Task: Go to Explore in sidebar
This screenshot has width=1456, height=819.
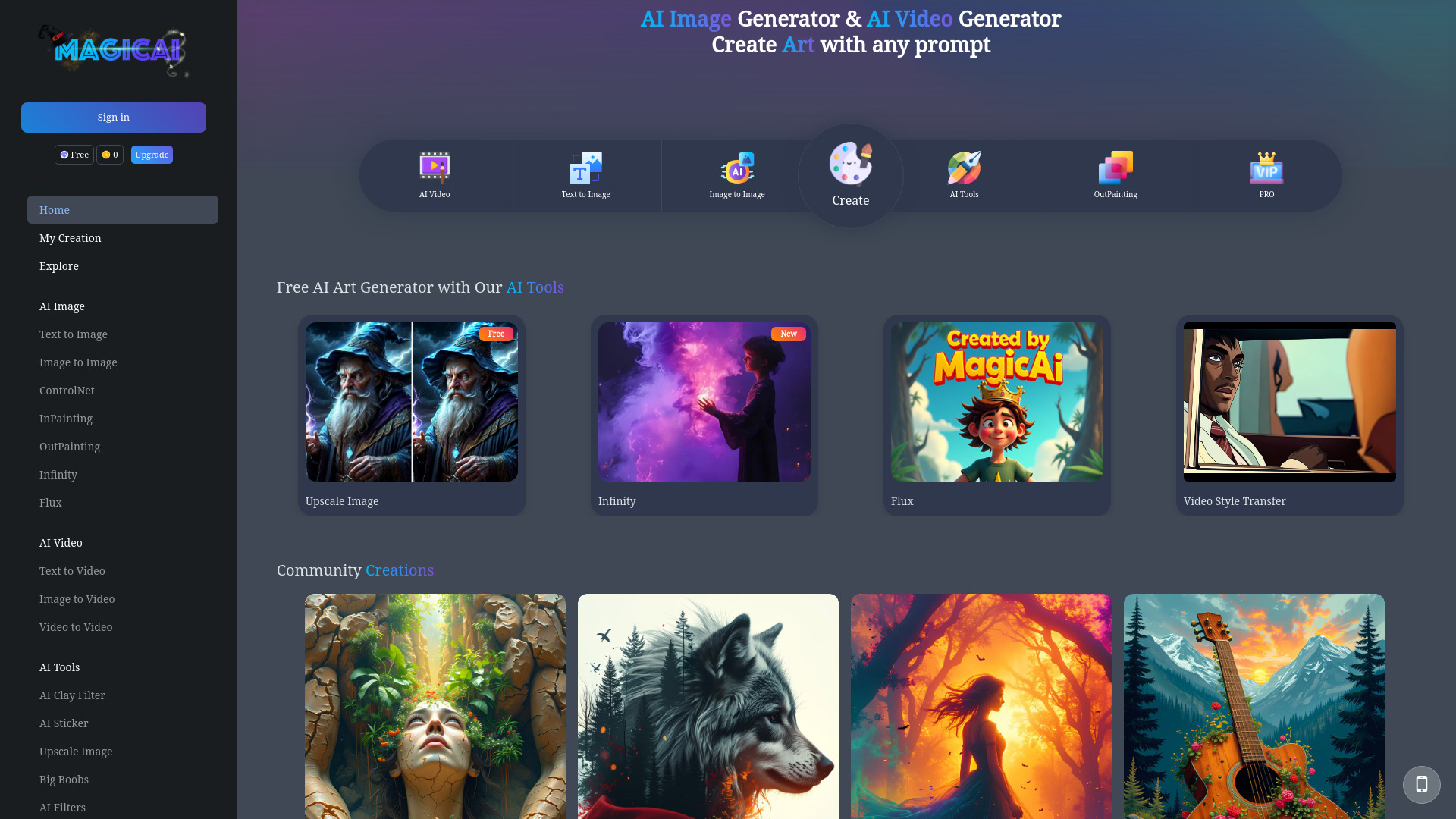Action: coord(59,266)
